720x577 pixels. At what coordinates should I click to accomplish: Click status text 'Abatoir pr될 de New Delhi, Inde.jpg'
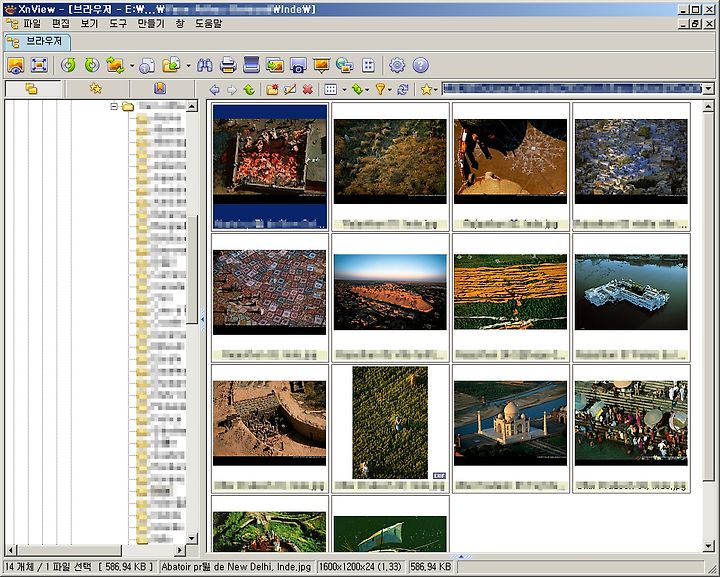coord(236,567)
